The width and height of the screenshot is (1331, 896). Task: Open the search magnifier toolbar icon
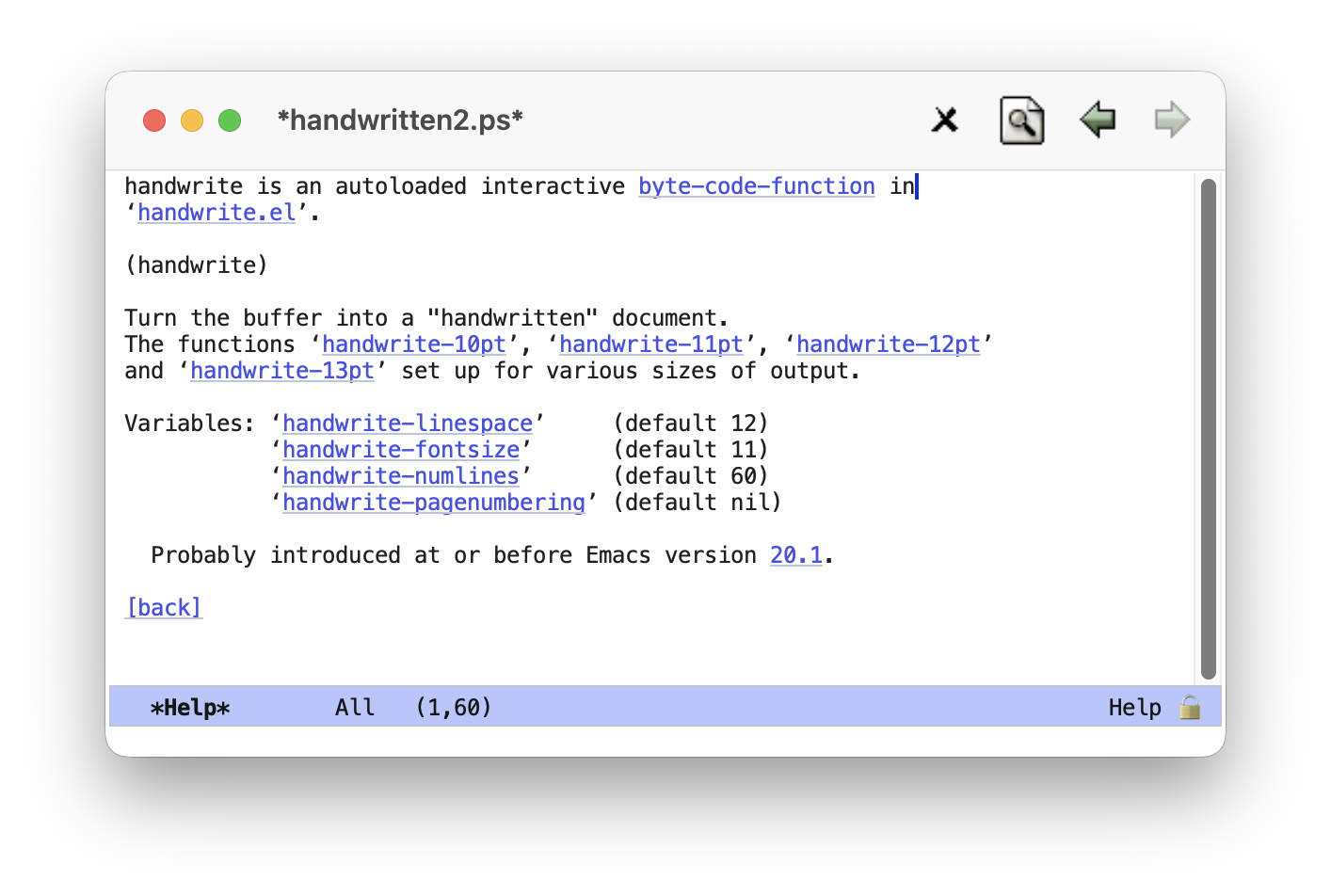[1021, 120]
